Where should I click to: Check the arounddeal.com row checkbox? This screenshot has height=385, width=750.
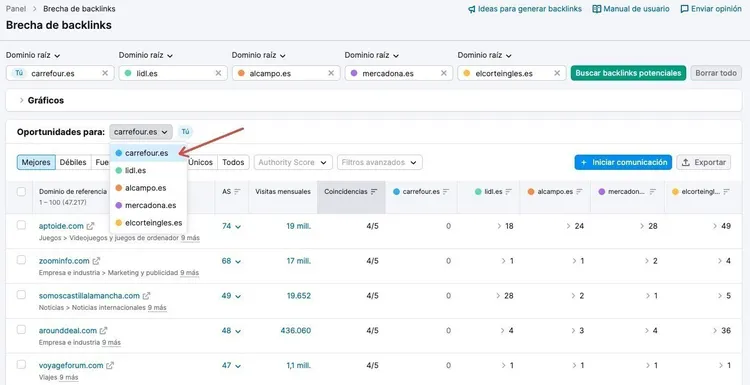[x=21, y=330]
